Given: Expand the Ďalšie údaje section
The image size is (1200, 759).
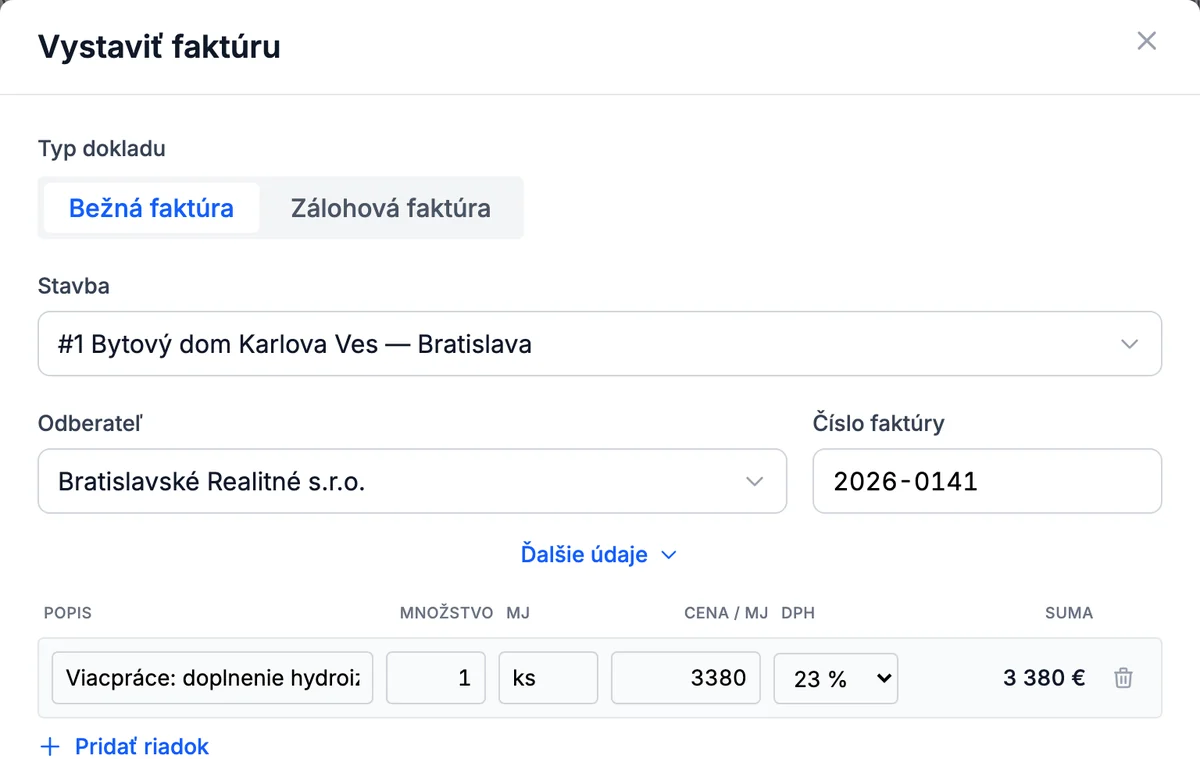Looking at the screenshot, I should 599,554.
